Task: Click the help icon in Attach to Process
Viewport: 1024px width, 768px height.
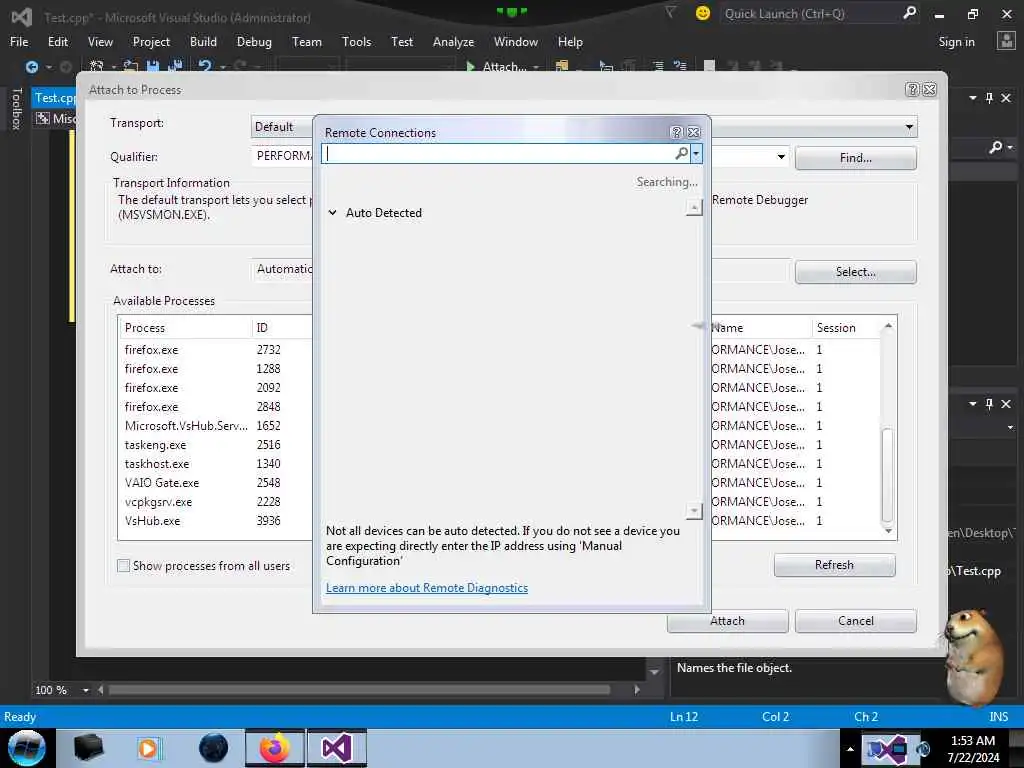Action: (912, 89)
